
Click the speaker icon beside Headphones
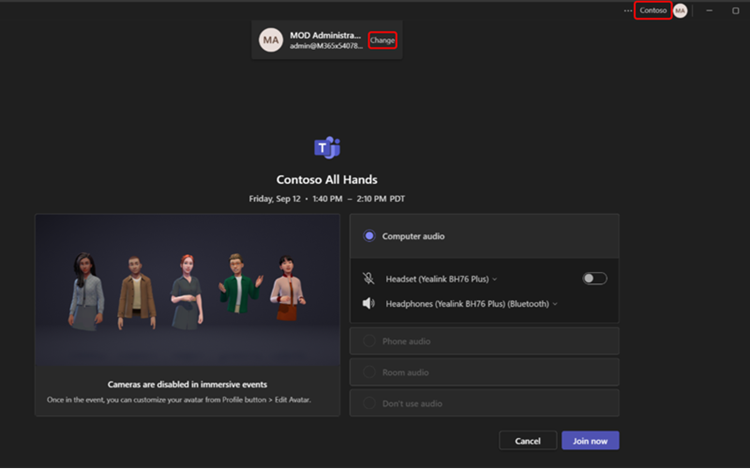(369, 303)
